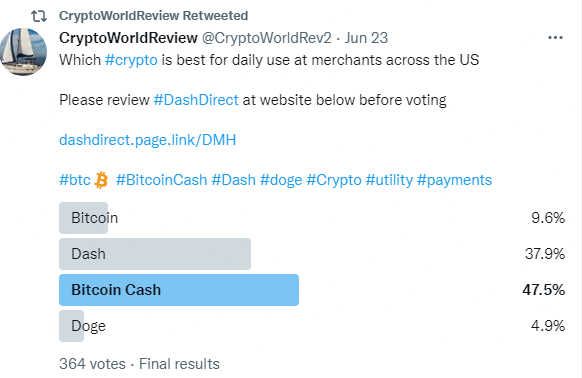Open the #btc hashtag
The image size is (582, 378).
[75, 180]
